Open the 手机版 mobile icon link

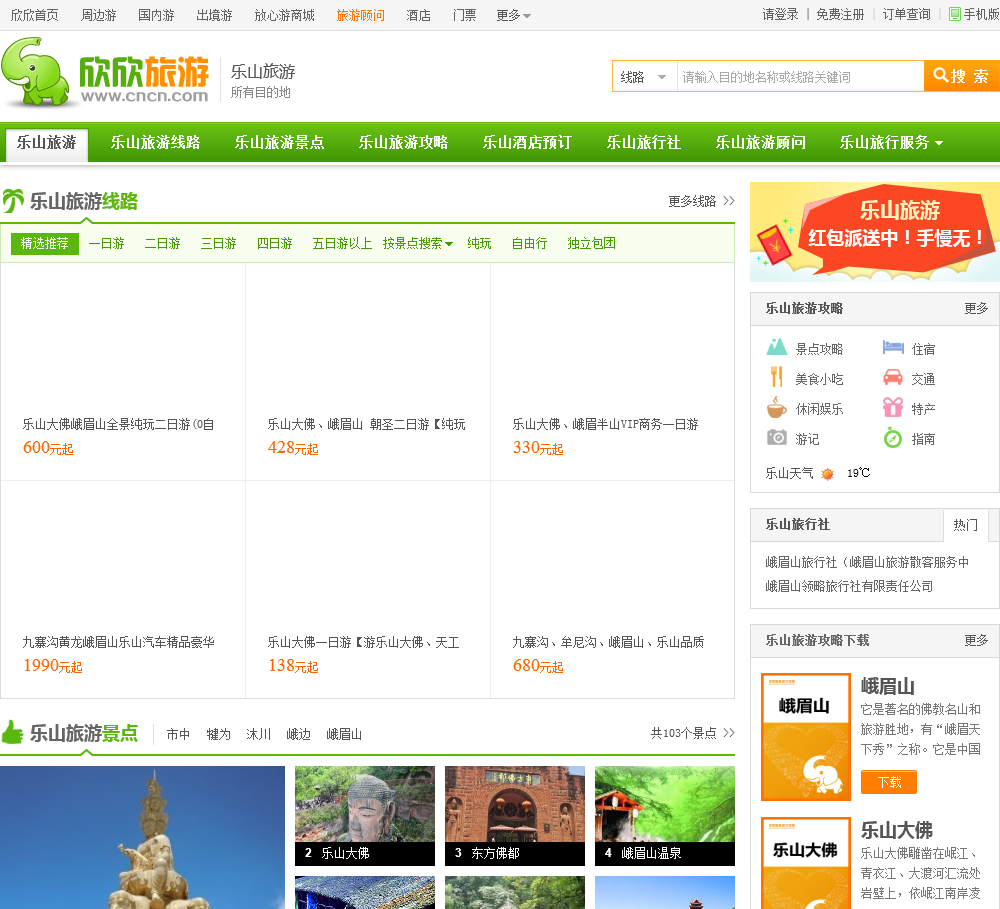[974, 14]
